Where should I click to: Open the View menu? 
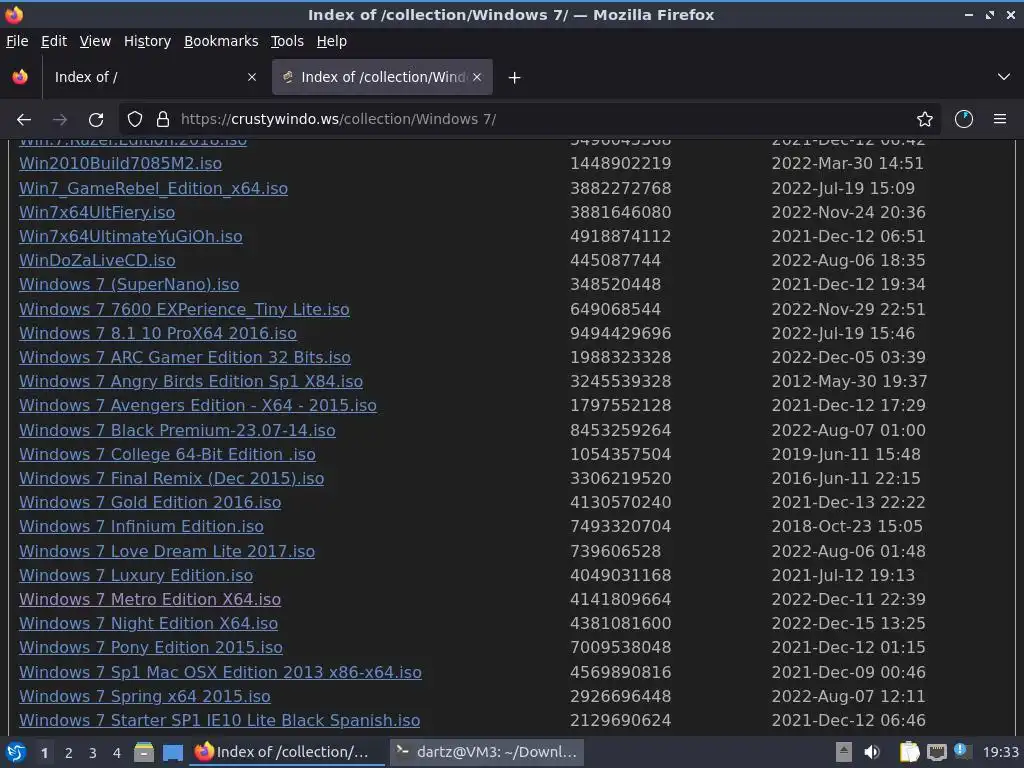[x=95, y=41]
